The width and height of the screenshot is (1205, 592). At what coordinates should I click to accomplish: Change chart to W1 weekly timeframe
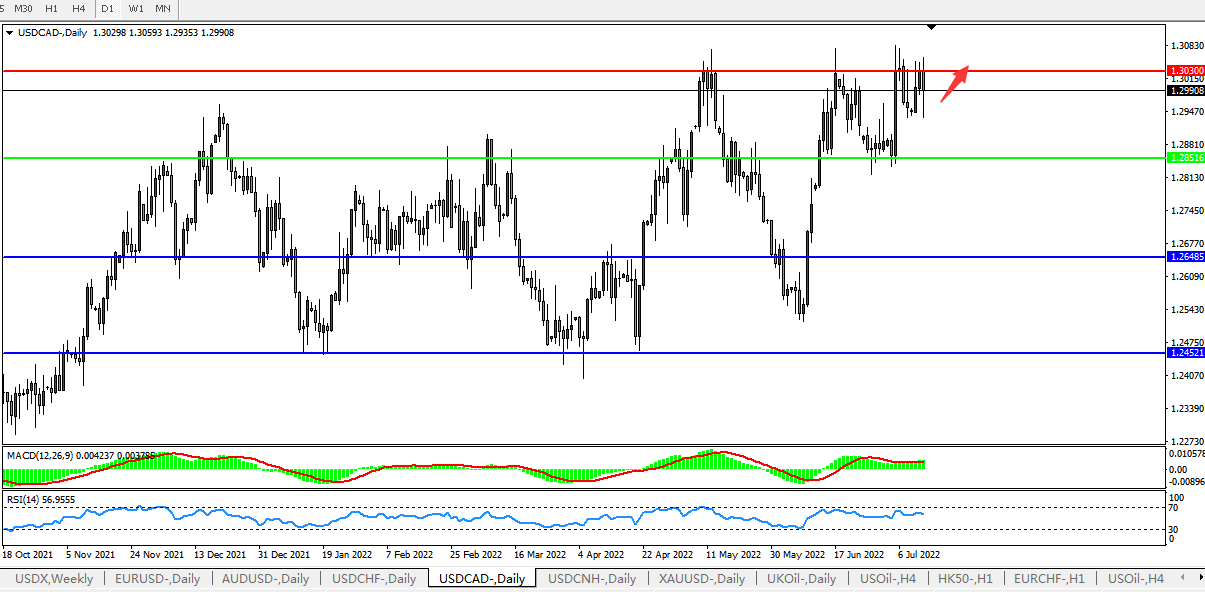click(136, 9)
